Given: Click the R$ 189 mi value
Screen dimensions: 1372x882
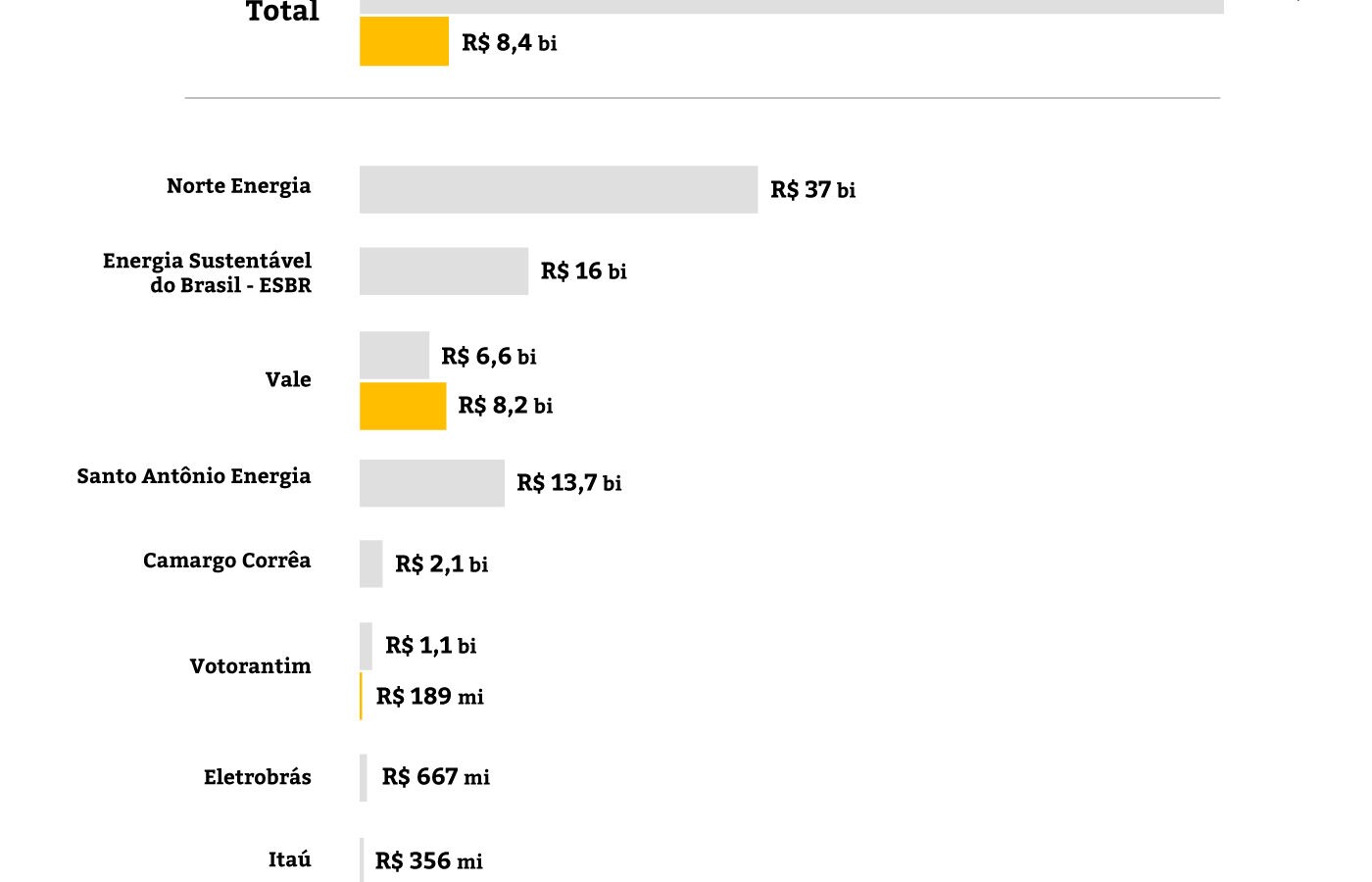Looking at the screenshot, I should pyautogui.click(x=429, y=697).
